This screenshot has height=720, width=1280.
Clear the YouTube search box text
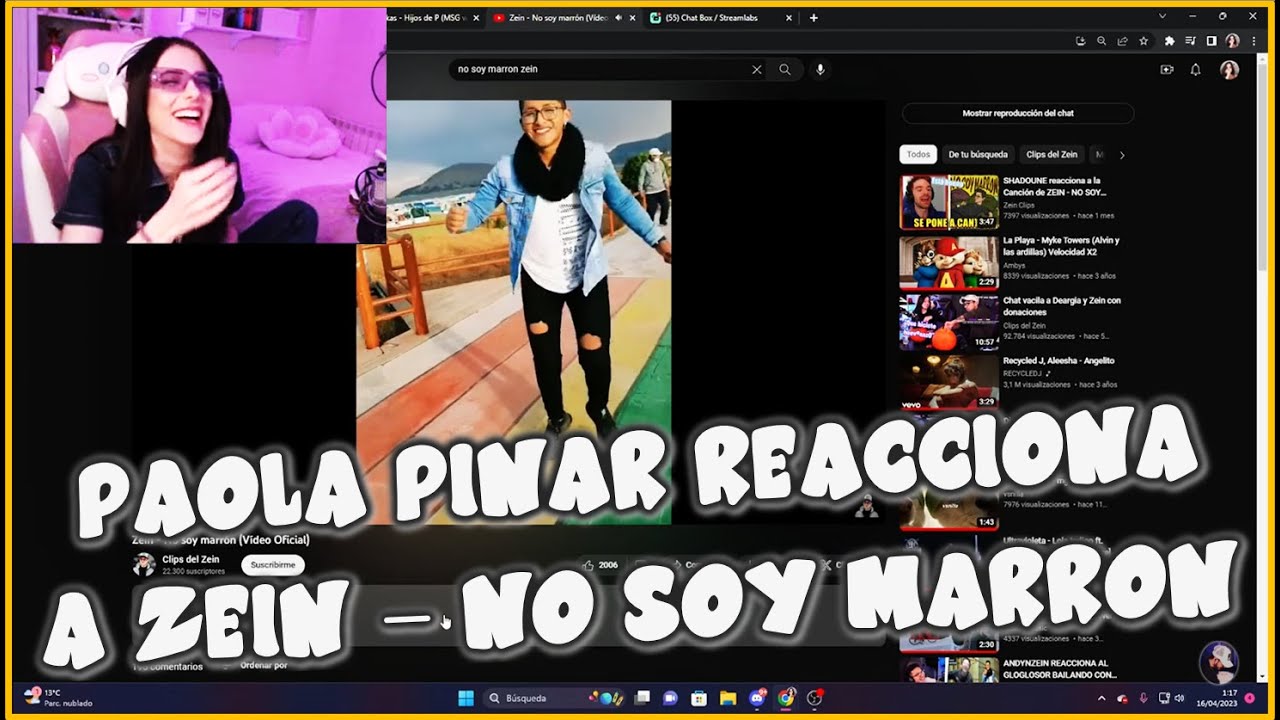click(757, 69)
